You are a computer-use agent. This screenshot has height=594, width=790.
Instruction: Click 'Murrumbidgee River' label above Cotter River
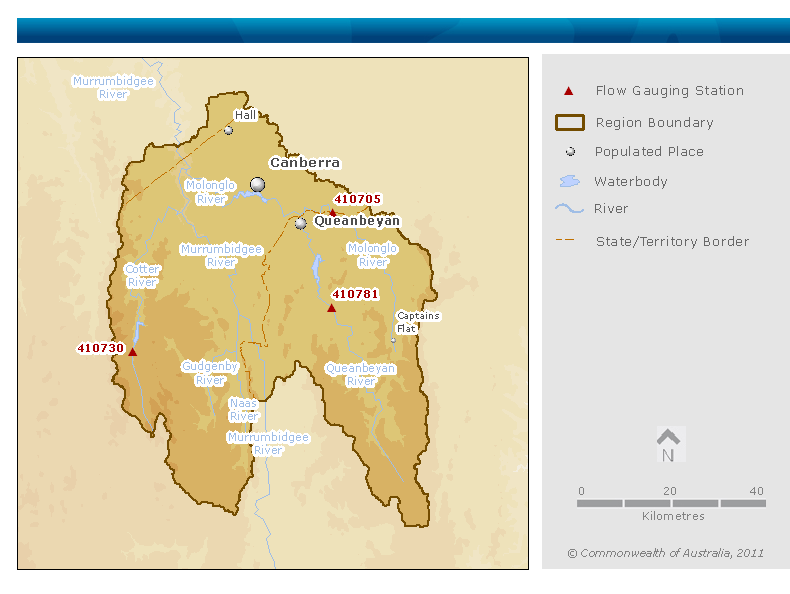click(222, 255)
